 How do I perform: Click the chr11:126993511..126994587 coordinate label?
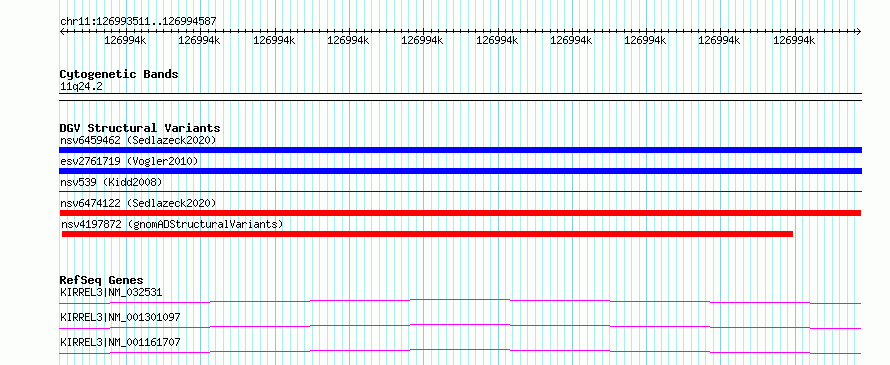point(138,21)
